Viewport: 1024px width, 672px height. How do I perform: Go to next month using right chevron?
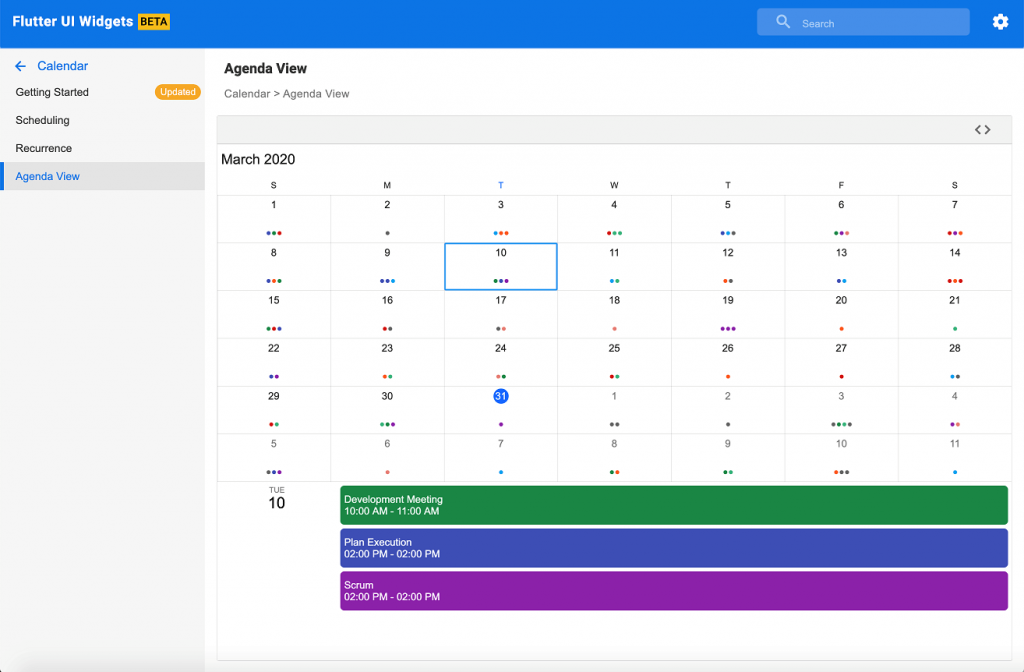pyautogui.click(x=988, y=129)
